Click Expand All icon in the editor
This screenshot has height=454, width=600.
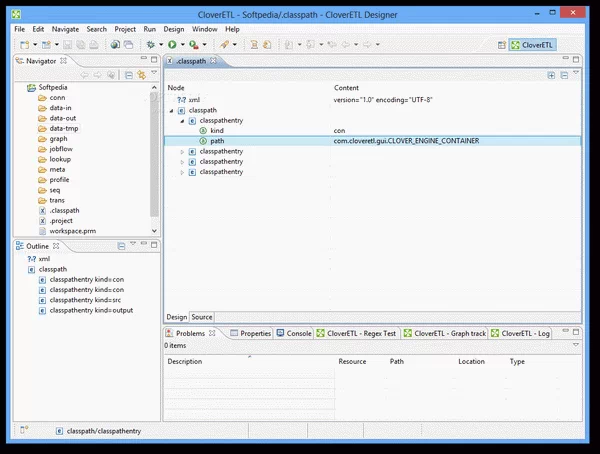point(551,75)
